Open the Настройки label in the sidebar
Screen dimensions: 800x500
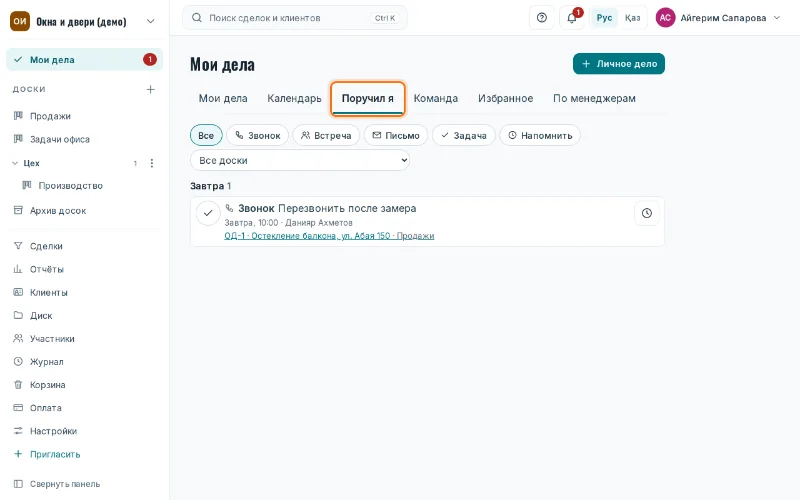tap(53, 431)
